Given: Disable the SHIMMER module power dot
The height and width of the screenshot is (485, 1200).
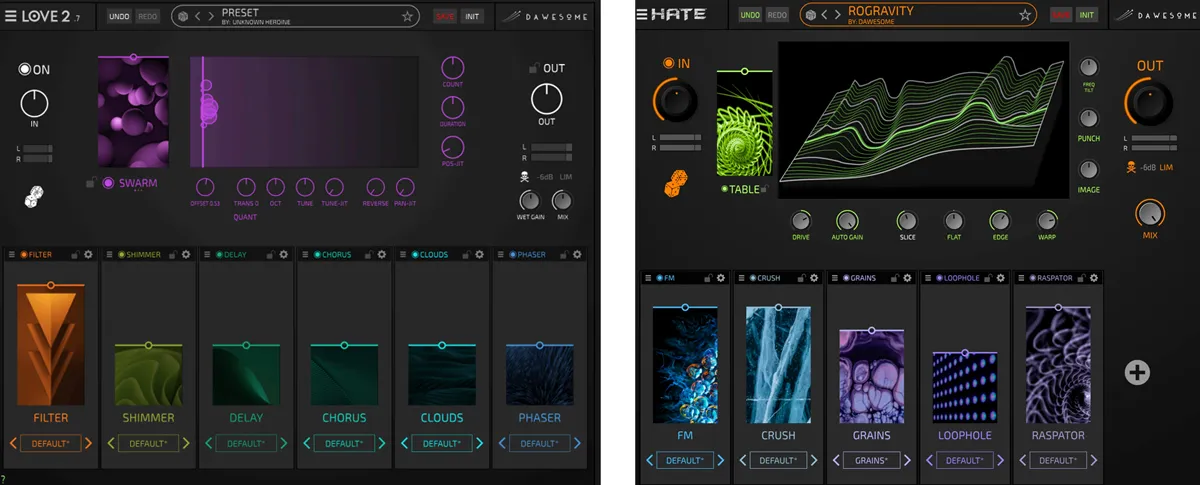Looking at the screenshot, I should click(122, 255).
